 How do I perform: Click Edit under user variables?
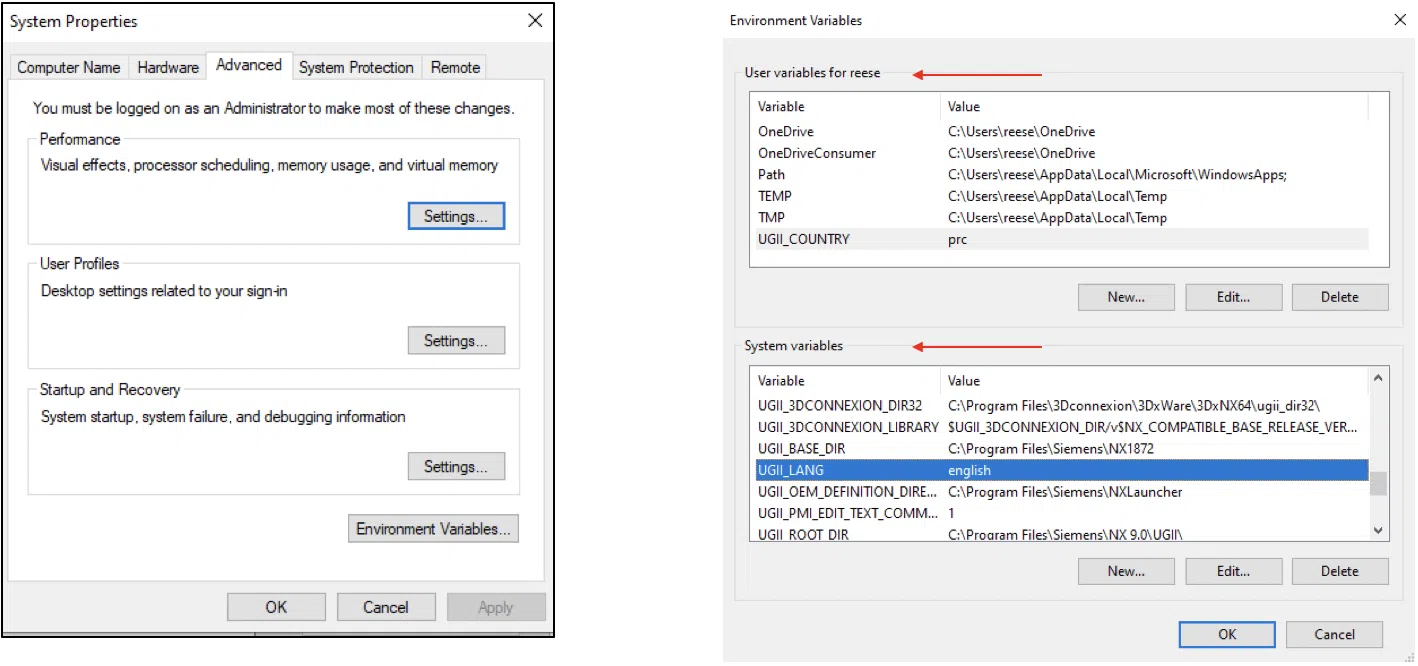pyautogui.click(x=1233, y=297)
